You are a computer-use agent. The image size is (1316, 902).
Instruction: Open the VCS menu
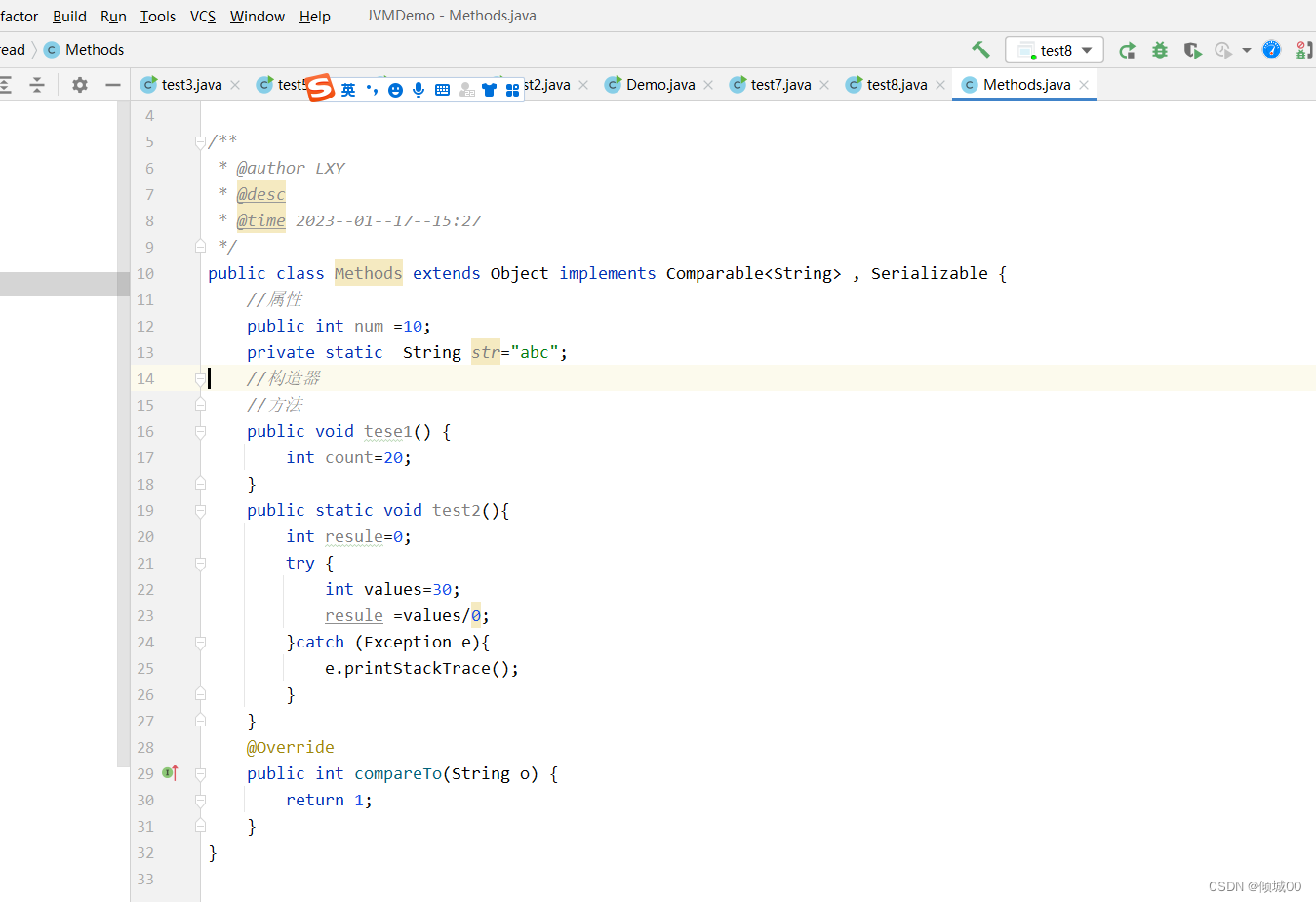coord(203,16)
